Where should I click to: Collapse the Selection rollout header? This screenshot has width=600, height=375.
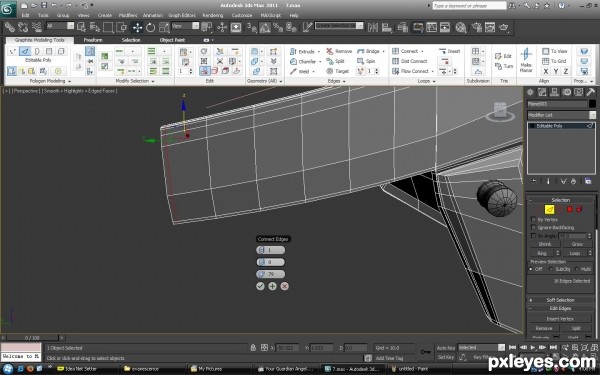coord(561,200)
